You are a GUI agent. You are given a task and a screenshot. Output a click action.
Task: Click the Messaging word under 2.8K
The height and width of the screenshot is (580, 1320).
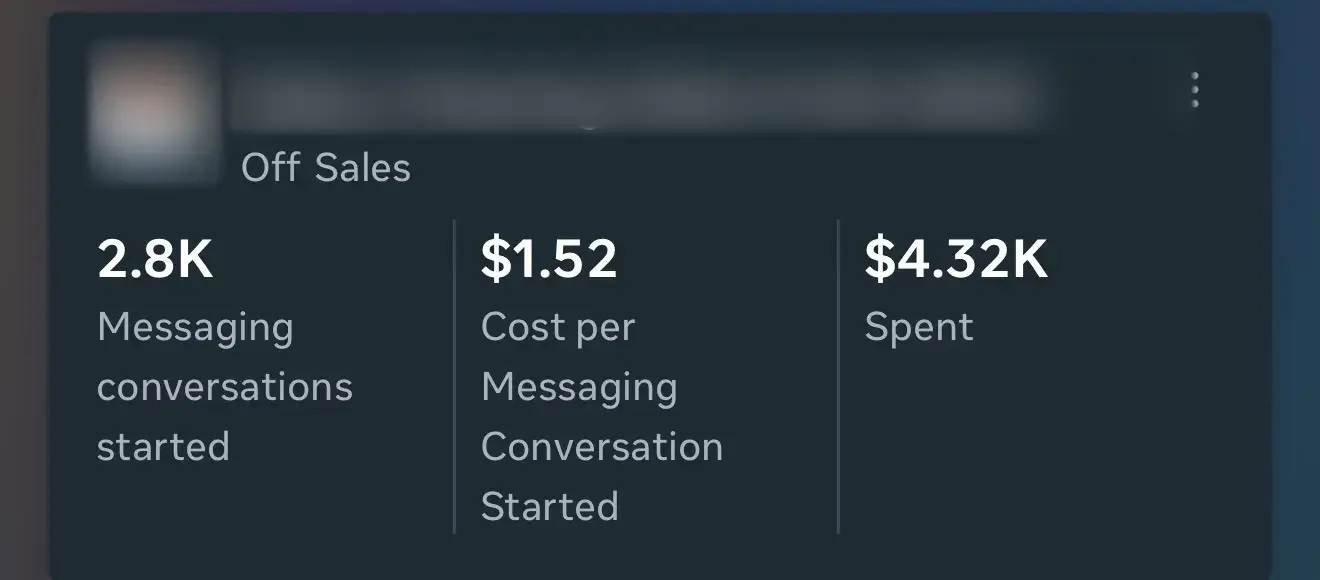[195, 329]
